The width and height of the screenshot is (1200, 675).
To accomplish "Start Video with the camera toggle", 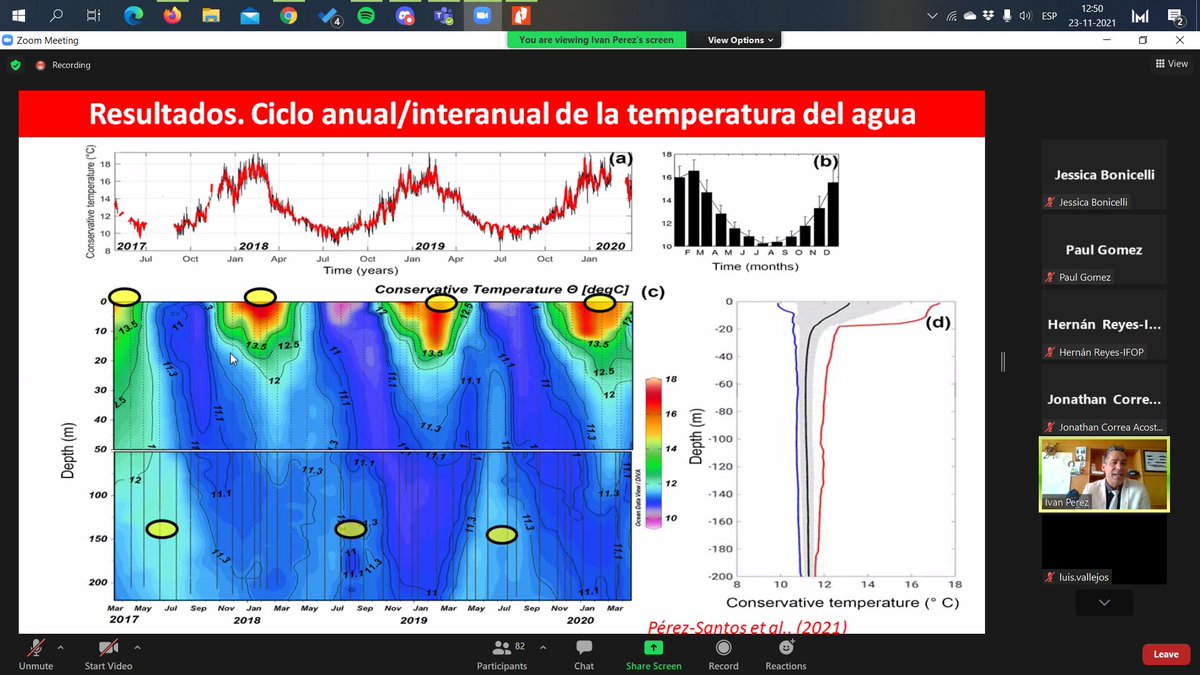I will point(108,654).
